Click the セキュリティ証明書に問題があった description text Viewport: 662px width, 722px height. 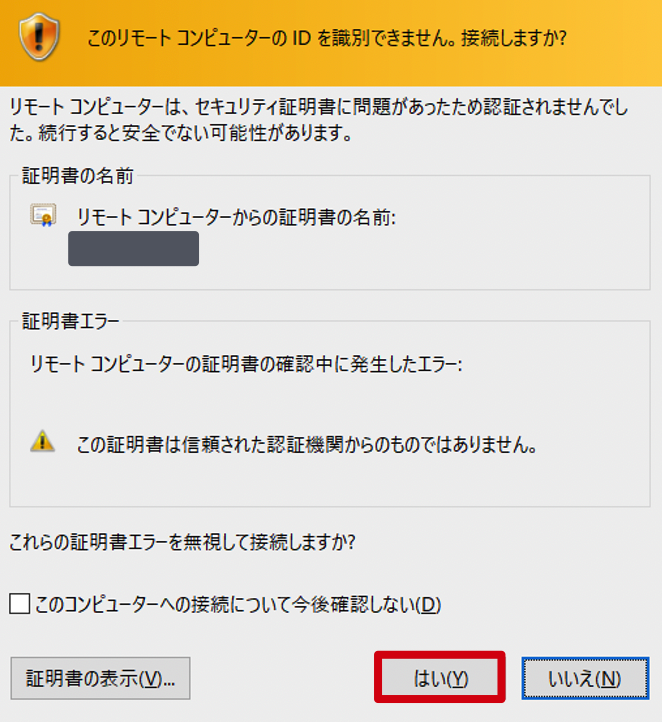pyautogui.click(x=319, y=120)
